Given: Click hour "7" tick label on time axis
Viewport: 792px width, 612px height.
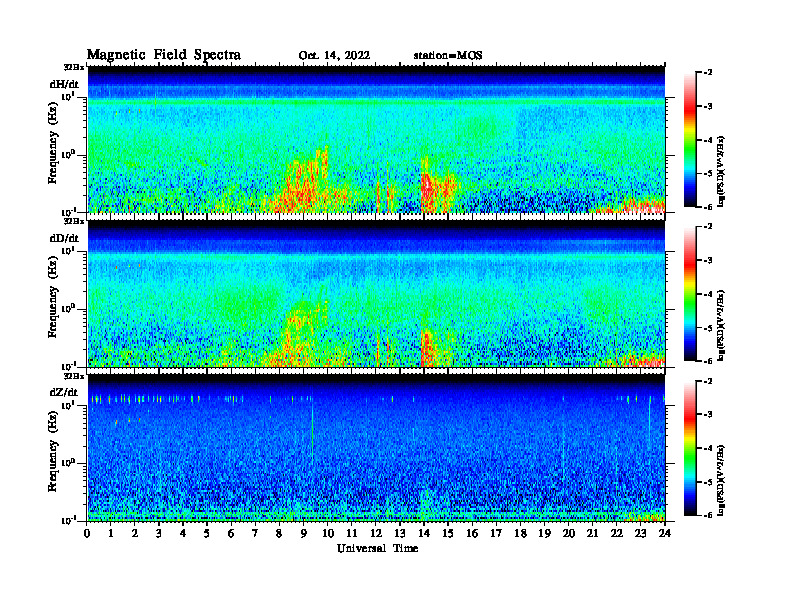Looking at the screenshot, I should 255,533.
